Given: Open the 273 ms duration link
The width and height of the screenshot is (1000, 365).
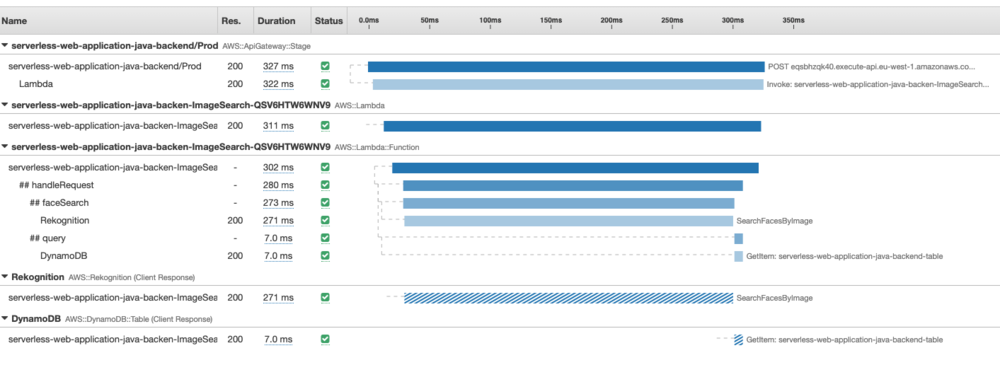Looking at the screenshot, I should [x=278, y=203].
